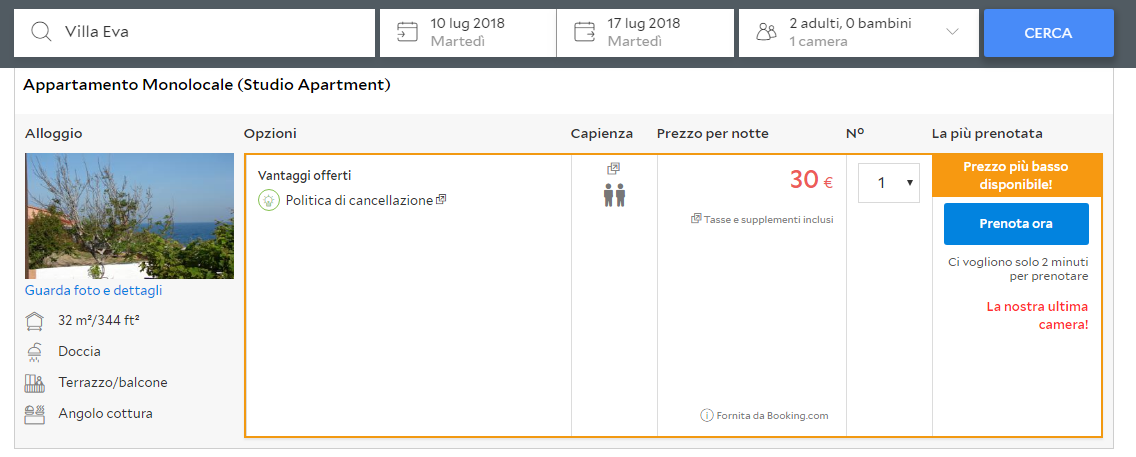The height and width of the screenshot is (457, 1136).
Task: Click the check-out calendar icon
Action: tap(584, 32)
